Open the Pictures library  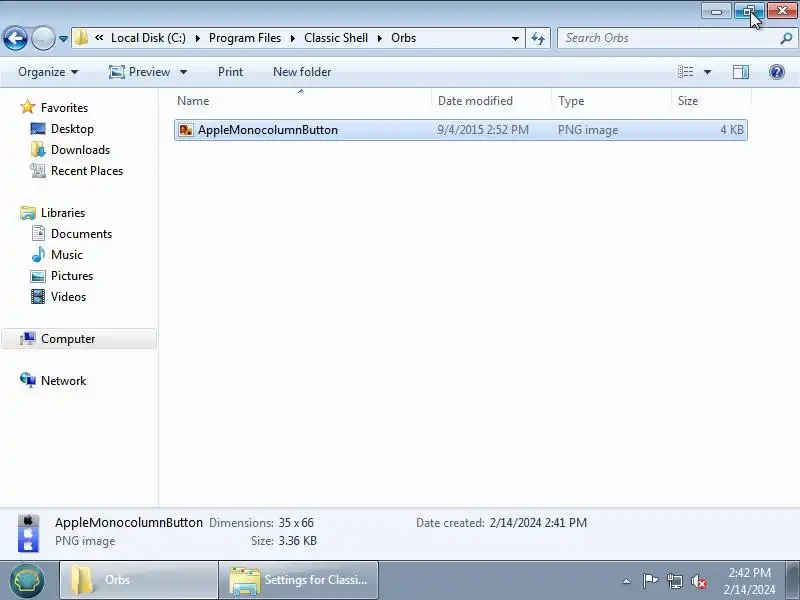[72, 276]
